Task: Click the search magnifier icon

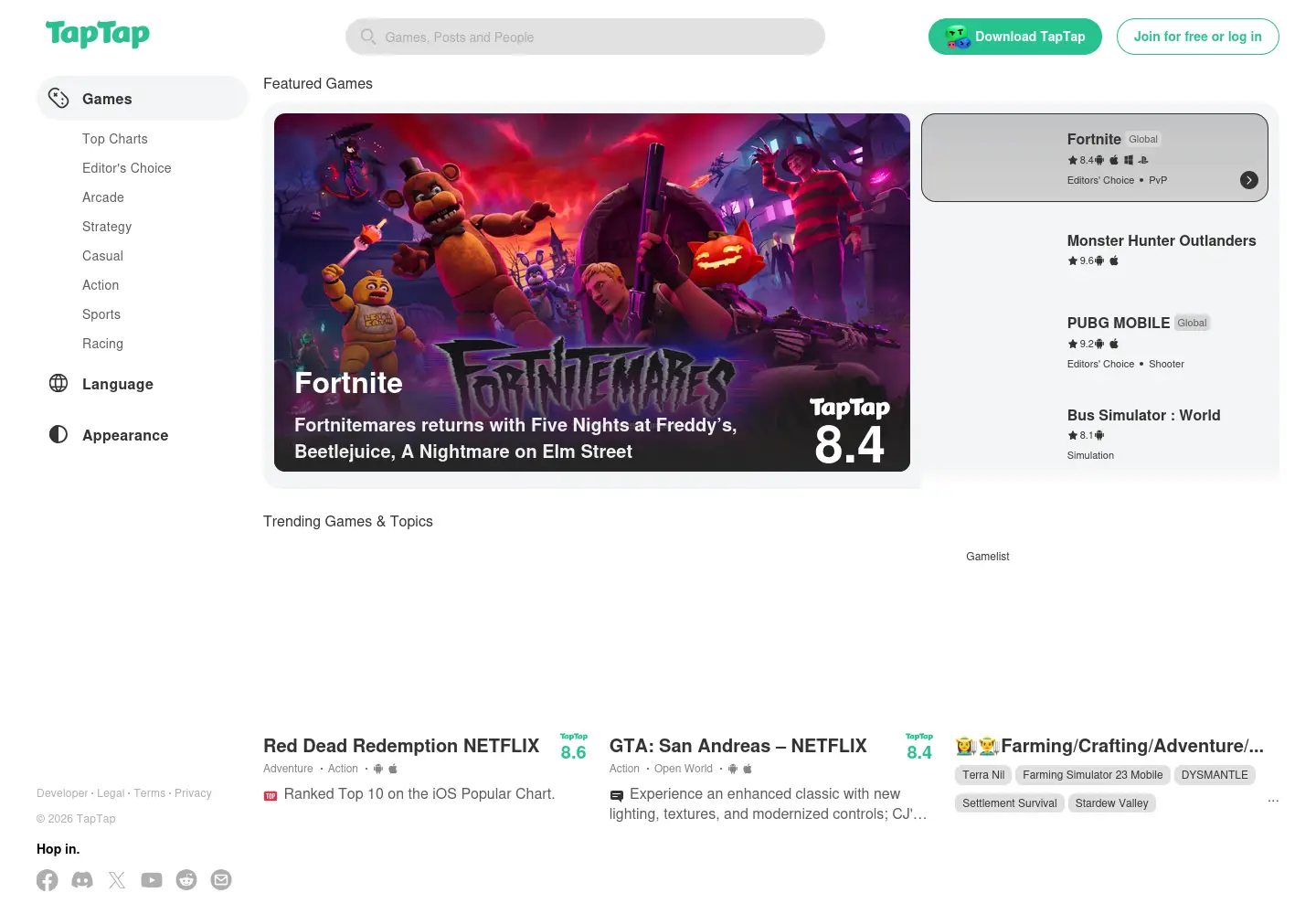Action: 368,37
